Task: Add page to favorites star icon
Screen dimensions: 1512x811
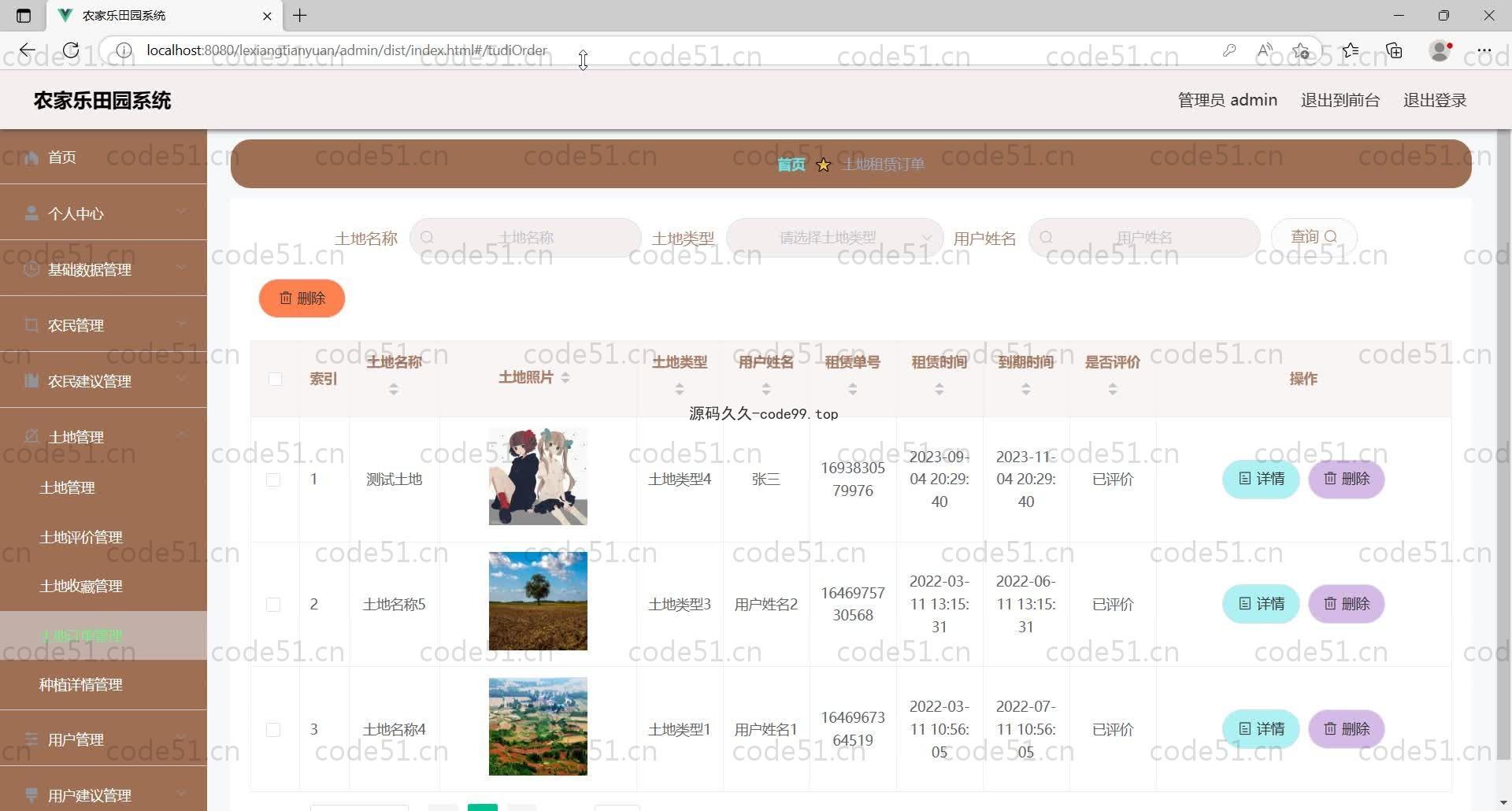Action: [1301, 50]
